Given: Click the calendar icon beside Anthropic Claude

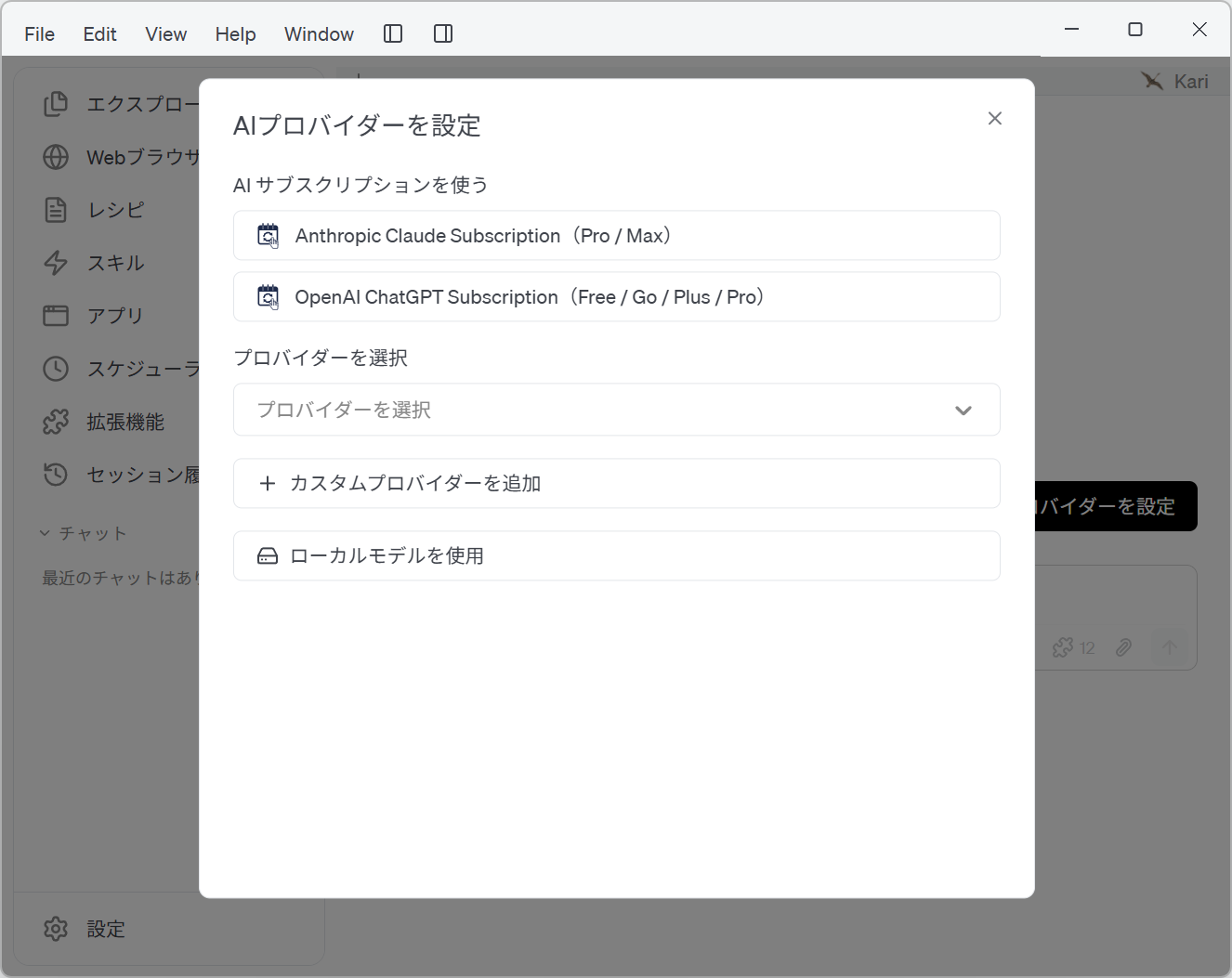Looking at the screenshot, I should click(268, 236).
